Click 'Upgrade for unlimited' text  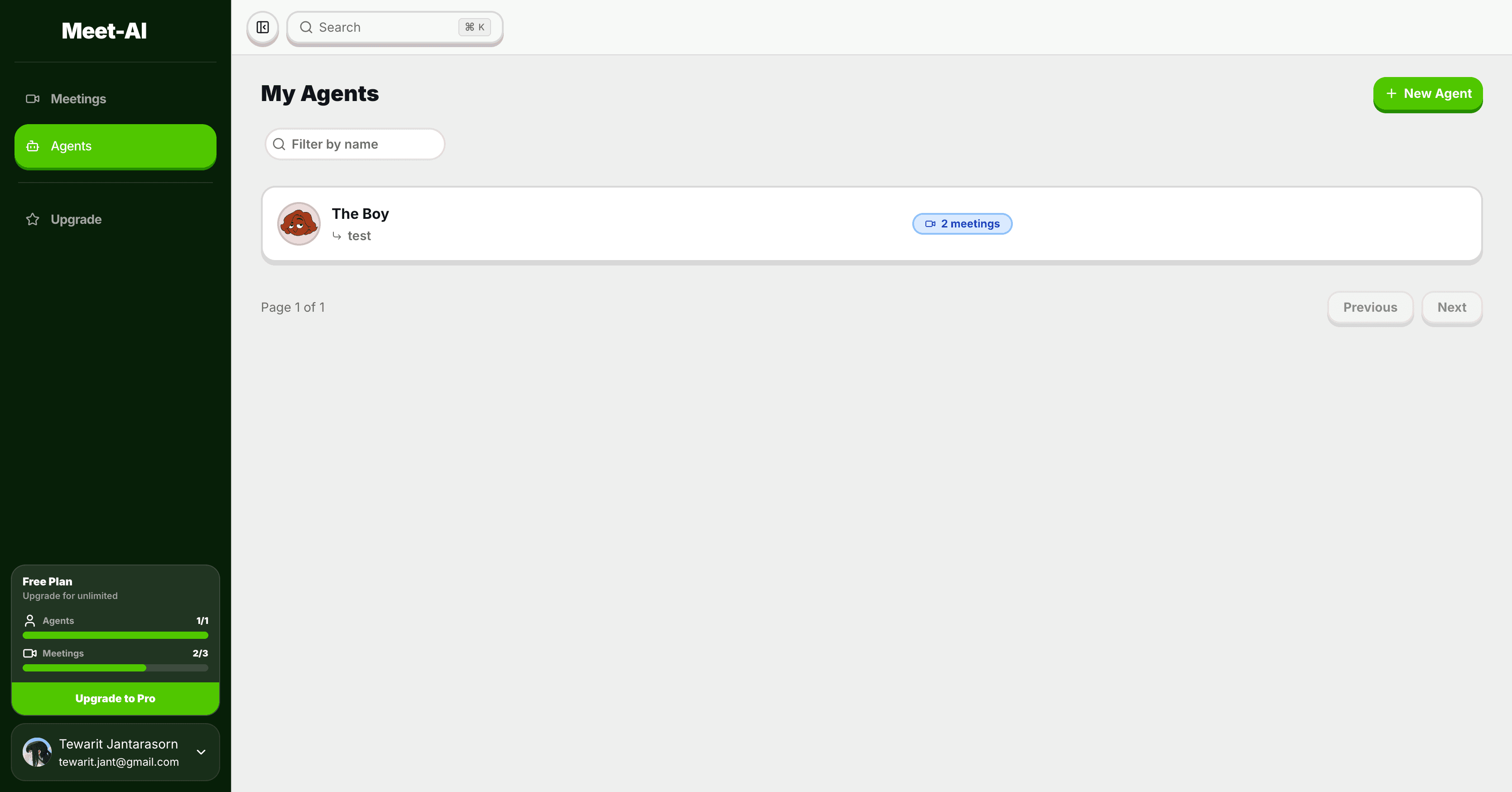[x=70, y=596]
